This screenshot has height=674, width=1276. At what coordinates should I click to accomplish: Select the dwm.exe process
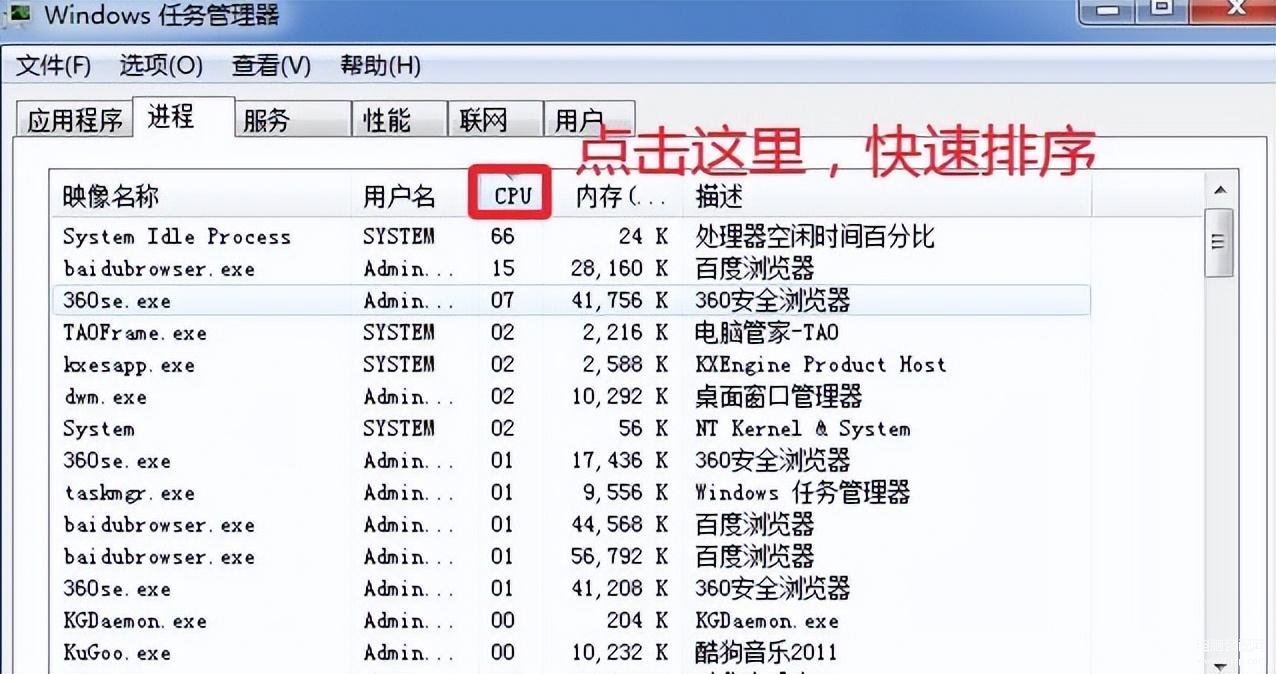[571, 397]
